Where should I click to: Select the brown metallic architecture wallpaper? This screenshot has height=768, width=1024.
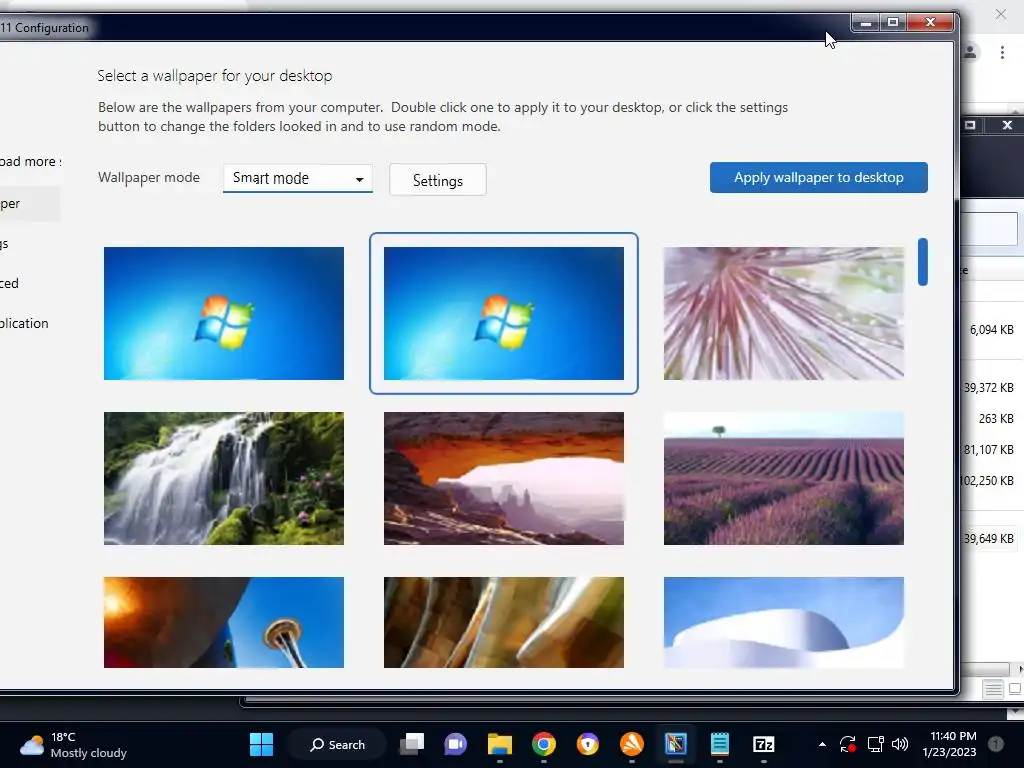(x=504, y=622)
